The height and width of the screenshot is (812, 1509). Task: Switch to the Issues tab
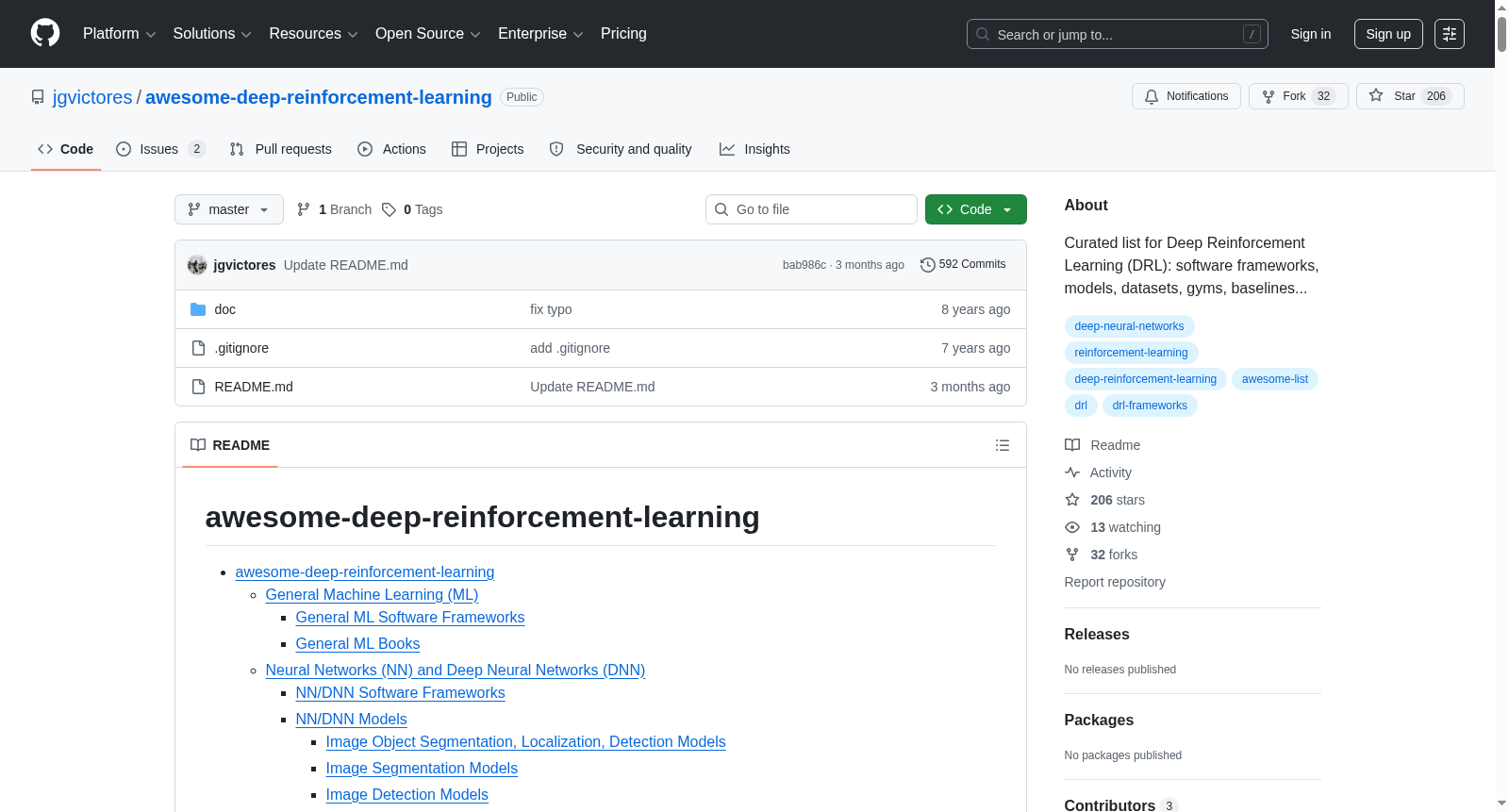coord(160,149)
